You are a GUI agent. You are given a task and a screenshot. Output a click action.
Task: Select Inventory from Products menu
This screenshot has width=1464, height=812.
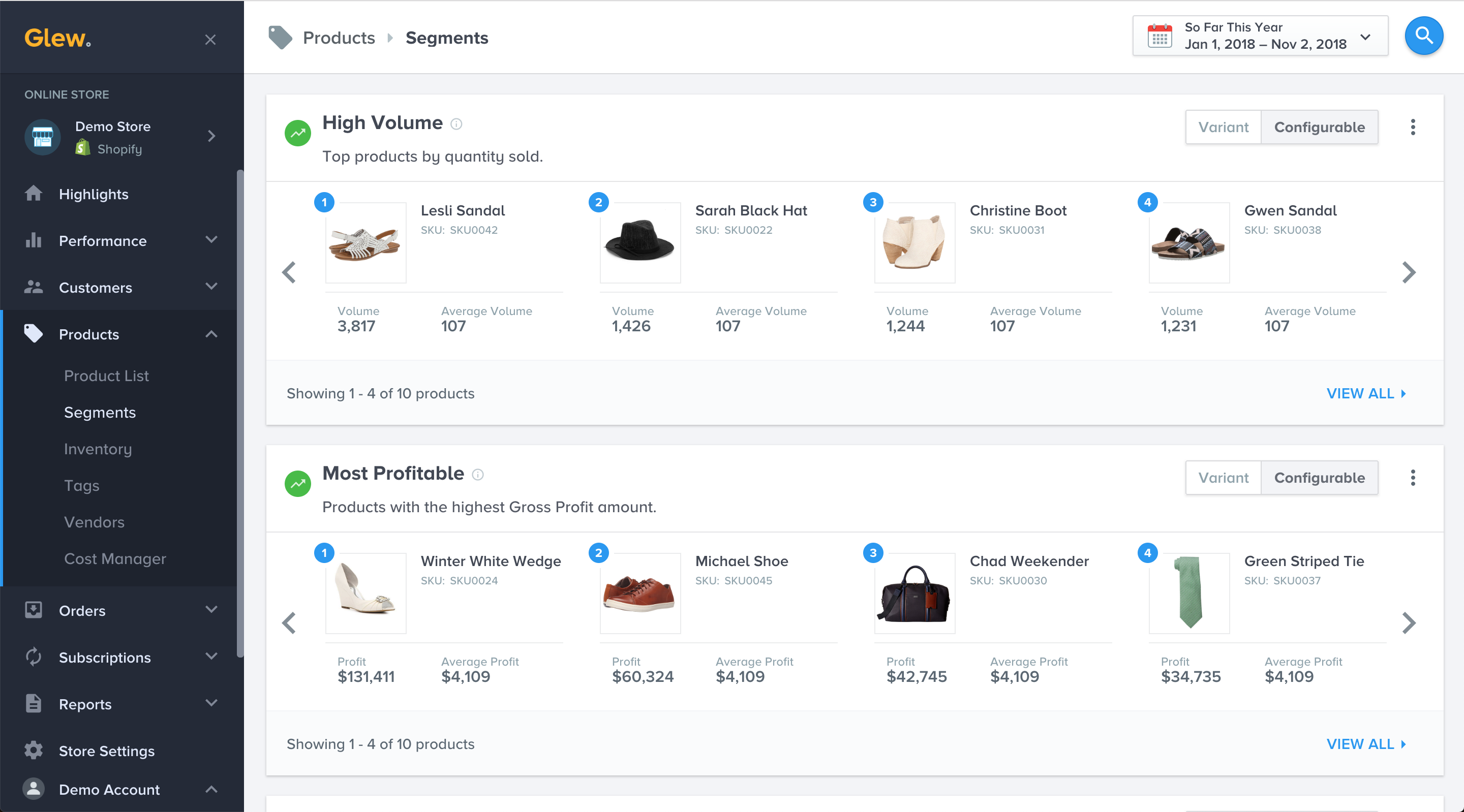pyautogui.click(x=97, y=448)
